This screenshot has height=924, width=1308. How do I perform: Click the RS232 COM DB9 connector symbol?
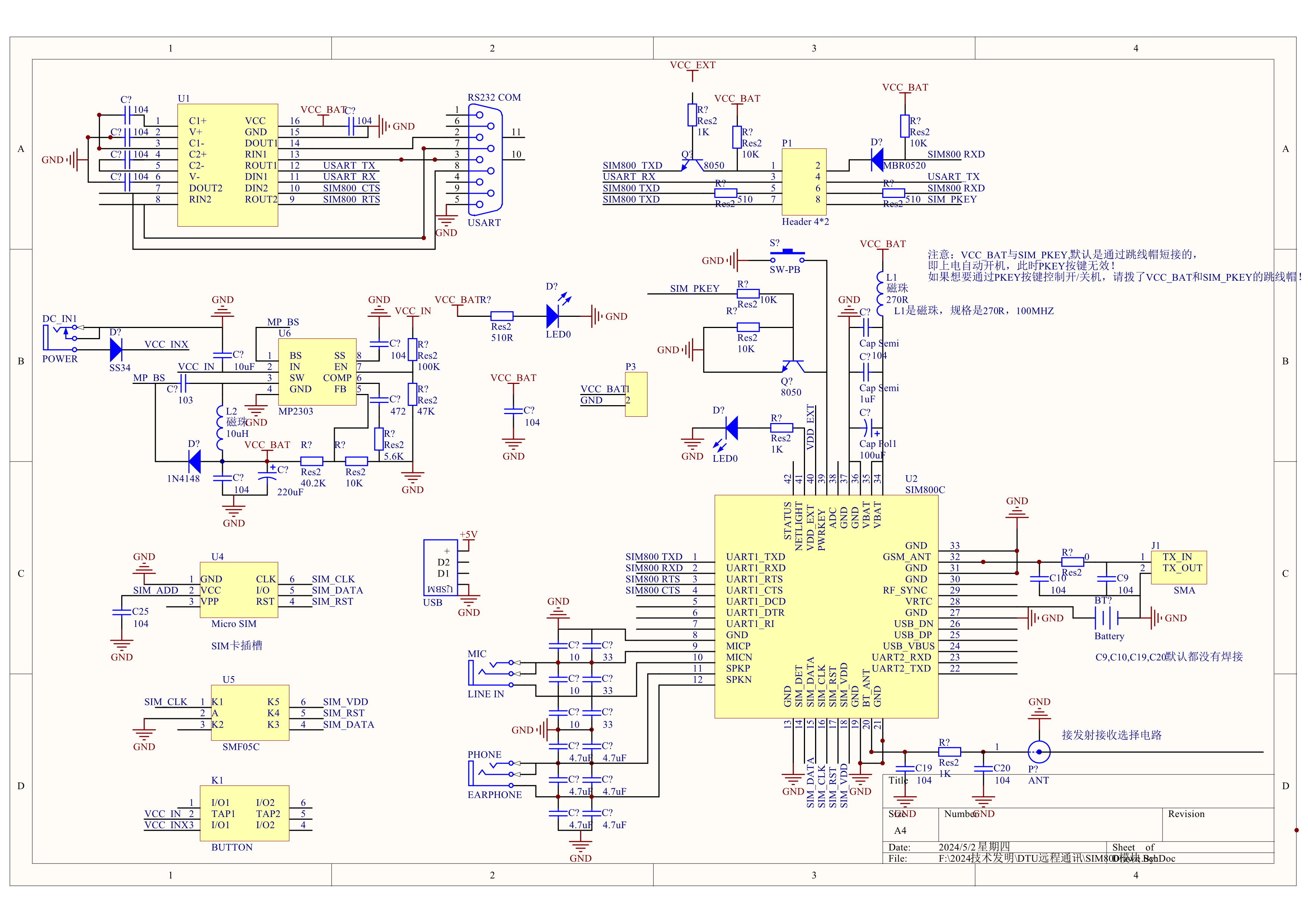click(485, 160)
